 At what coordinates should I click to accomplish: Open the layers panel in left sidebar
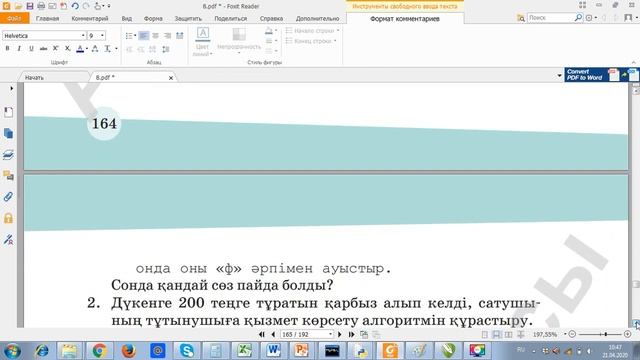tap(8, 155)
